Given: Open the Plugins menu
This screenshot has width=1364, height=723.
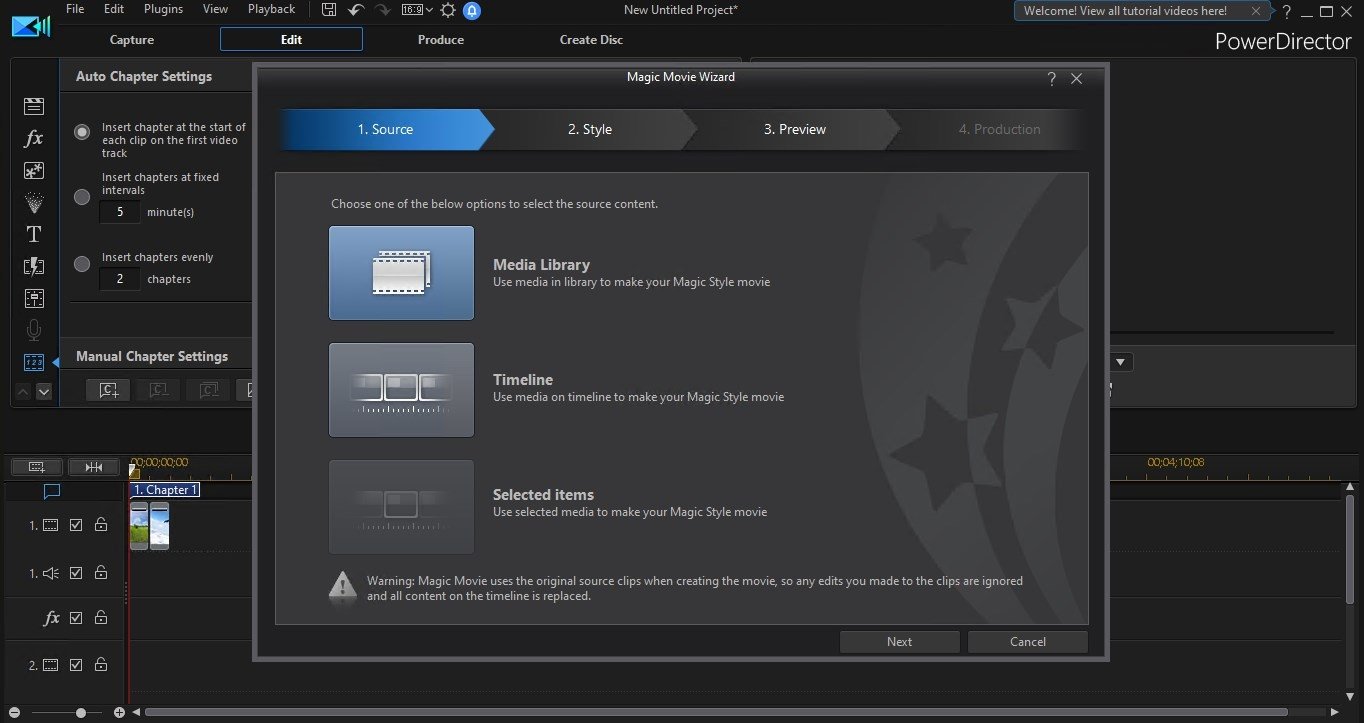Looking at the screenshot, I should 163,9.
